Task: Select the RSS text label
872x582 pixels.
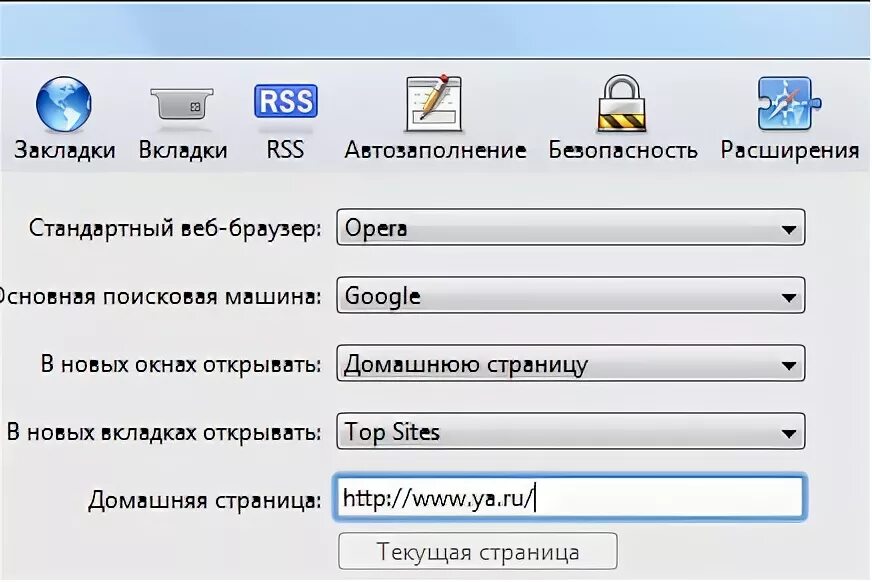Action: (x=285, y=150)
